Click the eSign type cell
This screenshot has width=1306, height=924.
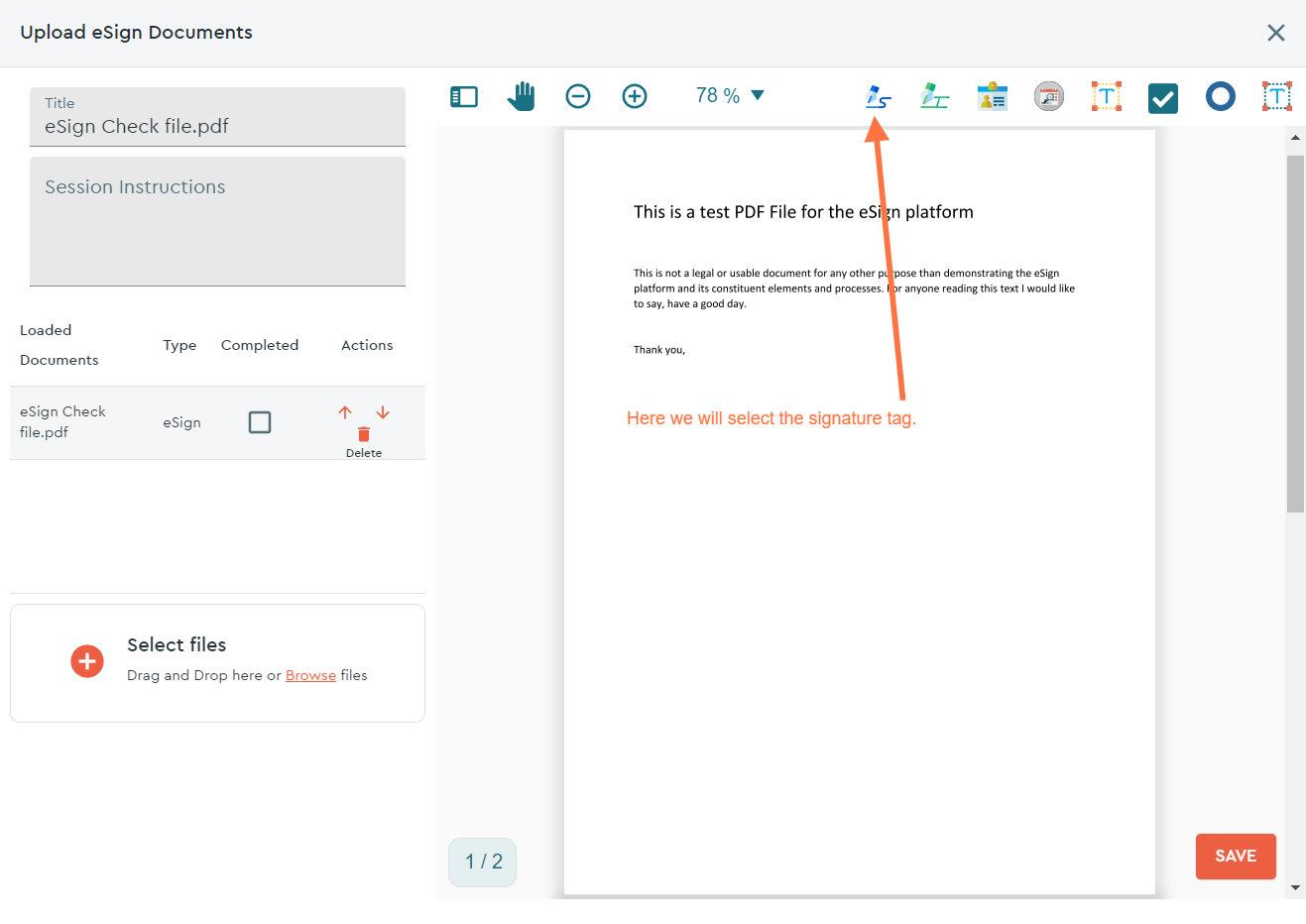[x=182, y=422]
